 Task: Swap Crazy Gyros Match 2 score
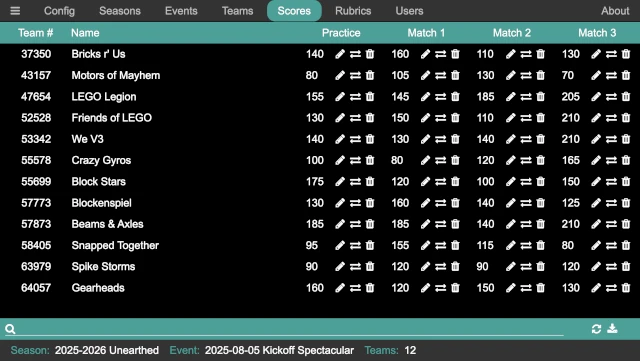click(x=526, y=160)
